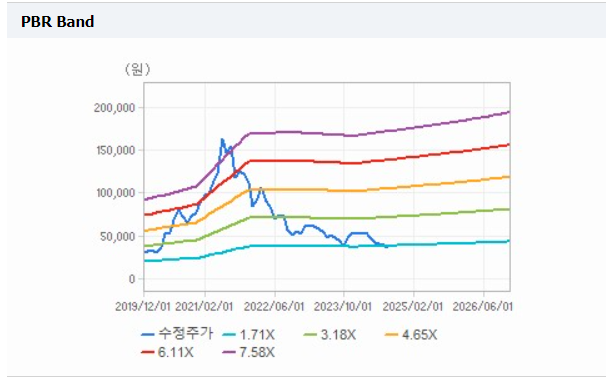This screenshot has height=380, width=616.
Task: Click the 50,000 y-axis label
Action: [118, 236]
